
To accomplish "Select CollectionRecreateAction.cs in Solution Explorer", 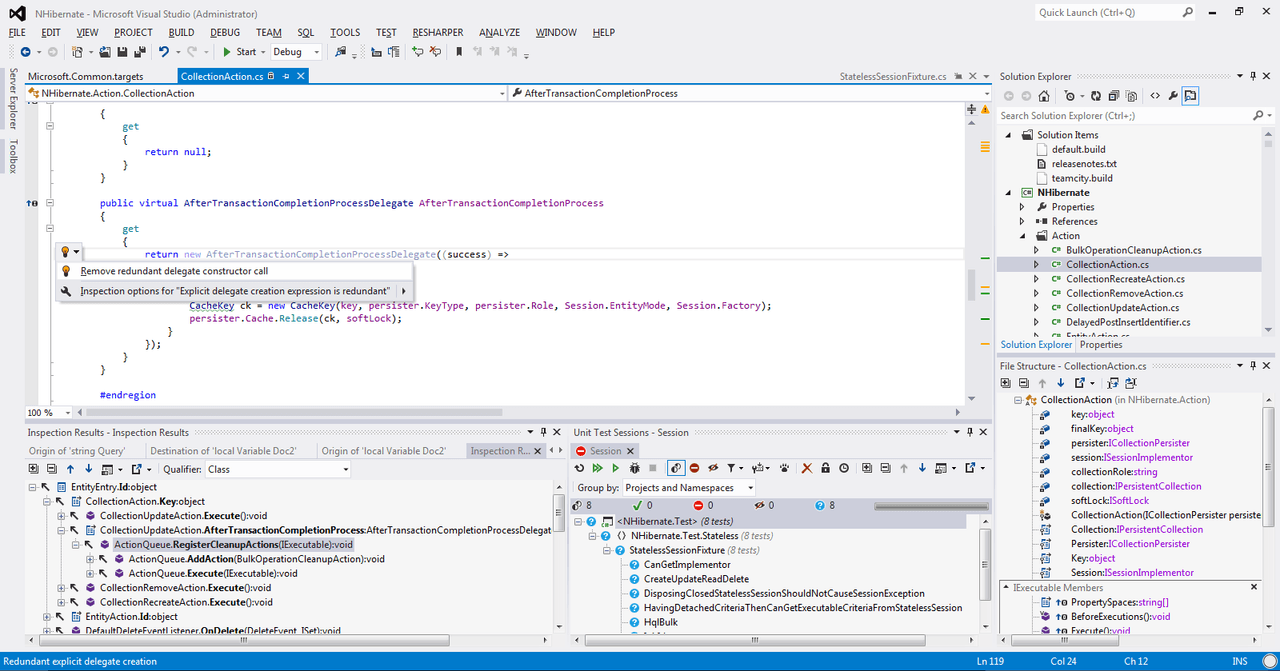I will click(x=1125, y=279).
